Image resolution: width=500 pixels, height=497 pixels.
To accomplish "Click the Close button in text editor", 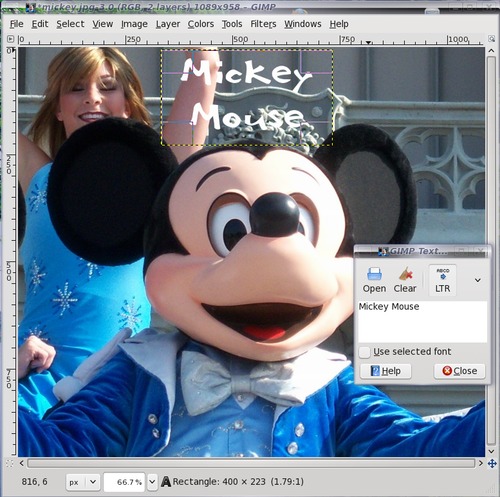I will (x=460, y=371).
